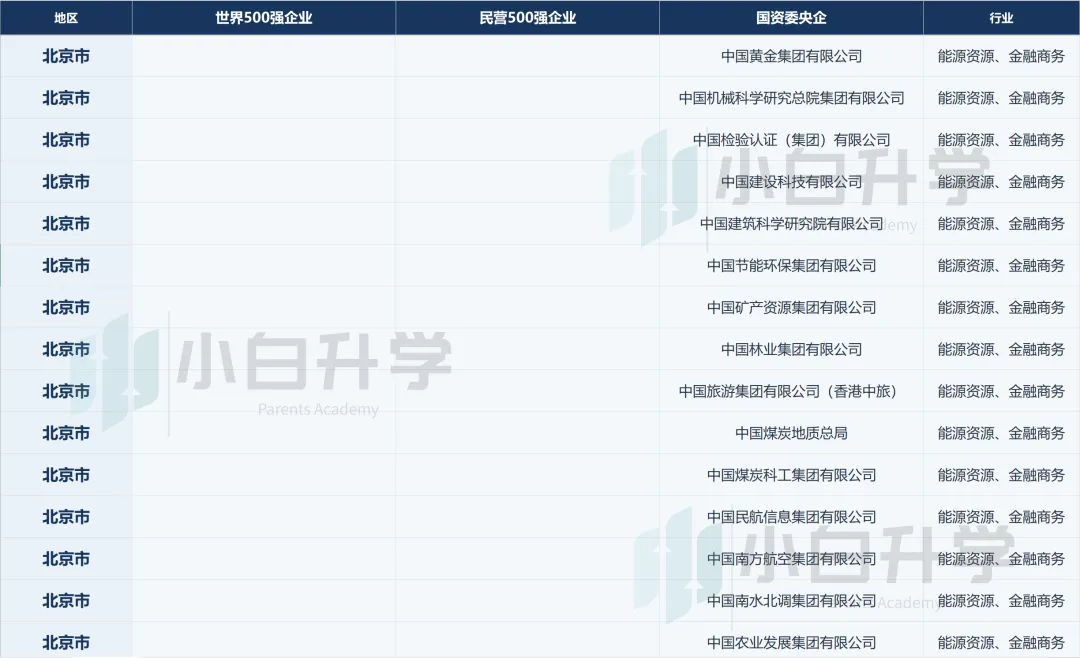Screen dimensions: 1080x658
Task: Select the cell 中国建设科技有限公司
Action: click(x=791, y=182)
